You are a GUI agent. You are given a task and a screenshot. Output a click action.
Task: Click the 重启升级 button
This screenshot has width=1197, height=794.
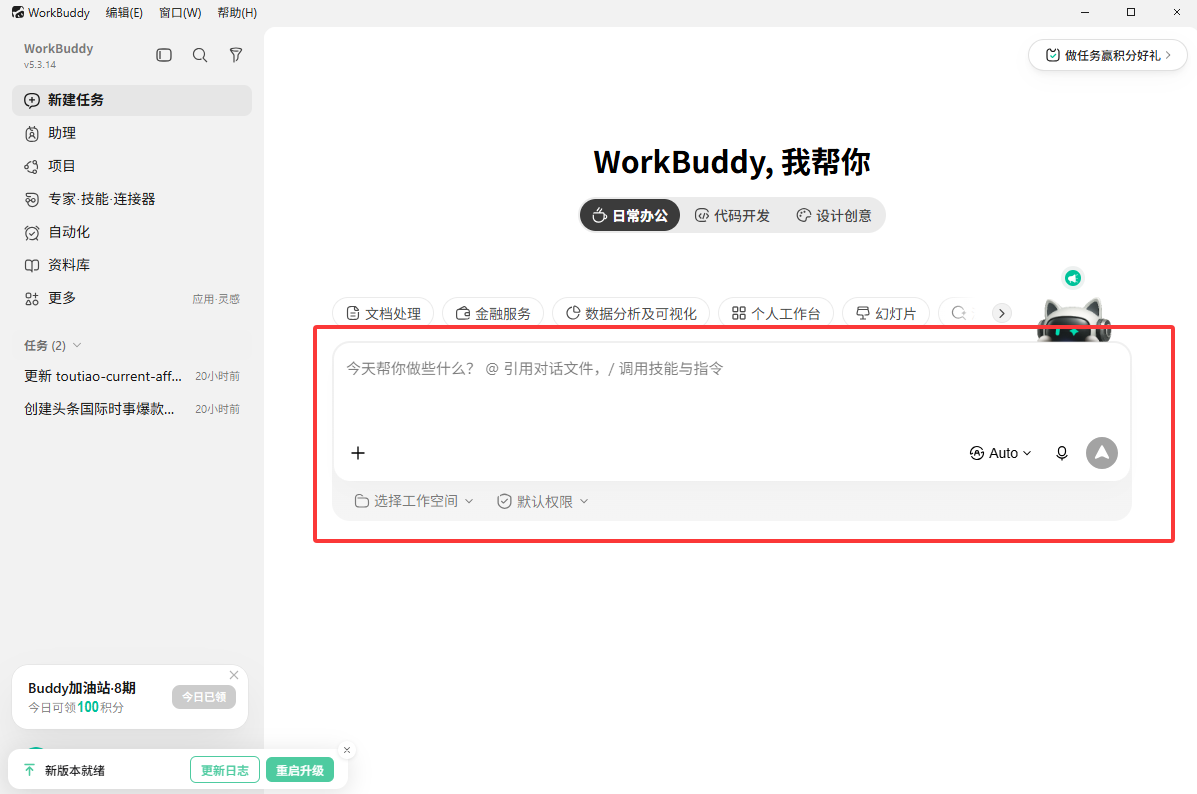pos(300,770)
